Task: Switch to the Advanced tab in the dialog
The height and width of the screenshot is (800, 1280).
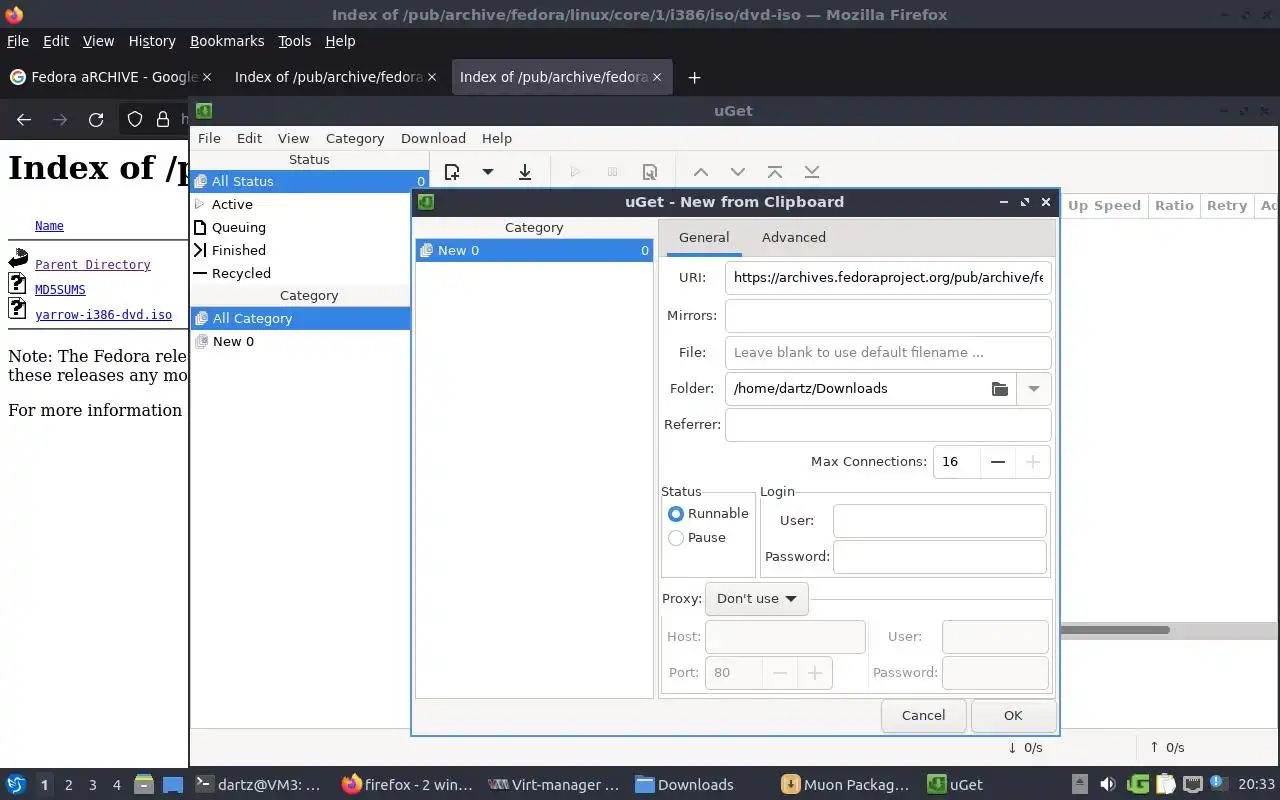Action: [x=793, y=237]
